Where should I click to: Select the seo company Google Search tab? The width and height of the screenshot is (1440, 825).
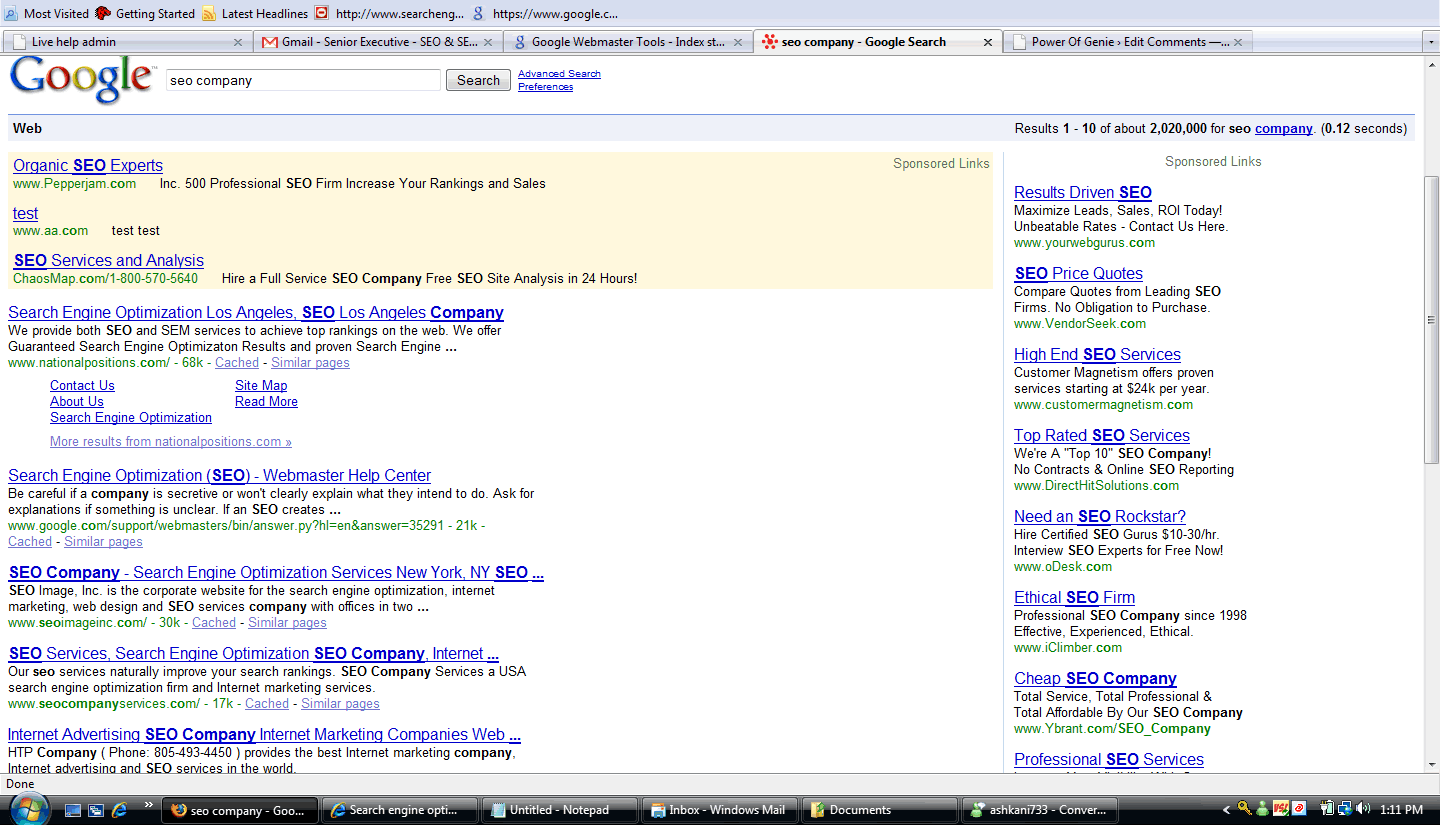(878, 42)
